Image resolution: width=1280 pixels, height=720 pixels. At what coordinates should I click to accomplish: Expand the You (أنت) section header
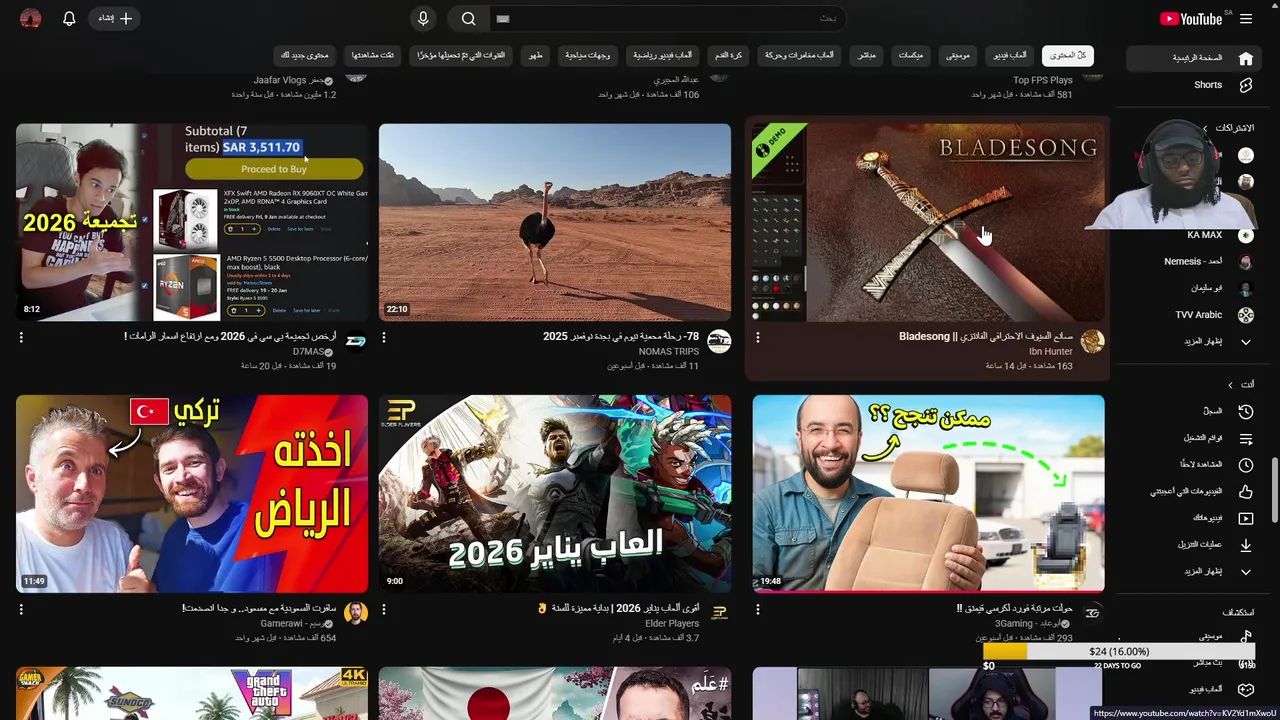pos(1240,384)
